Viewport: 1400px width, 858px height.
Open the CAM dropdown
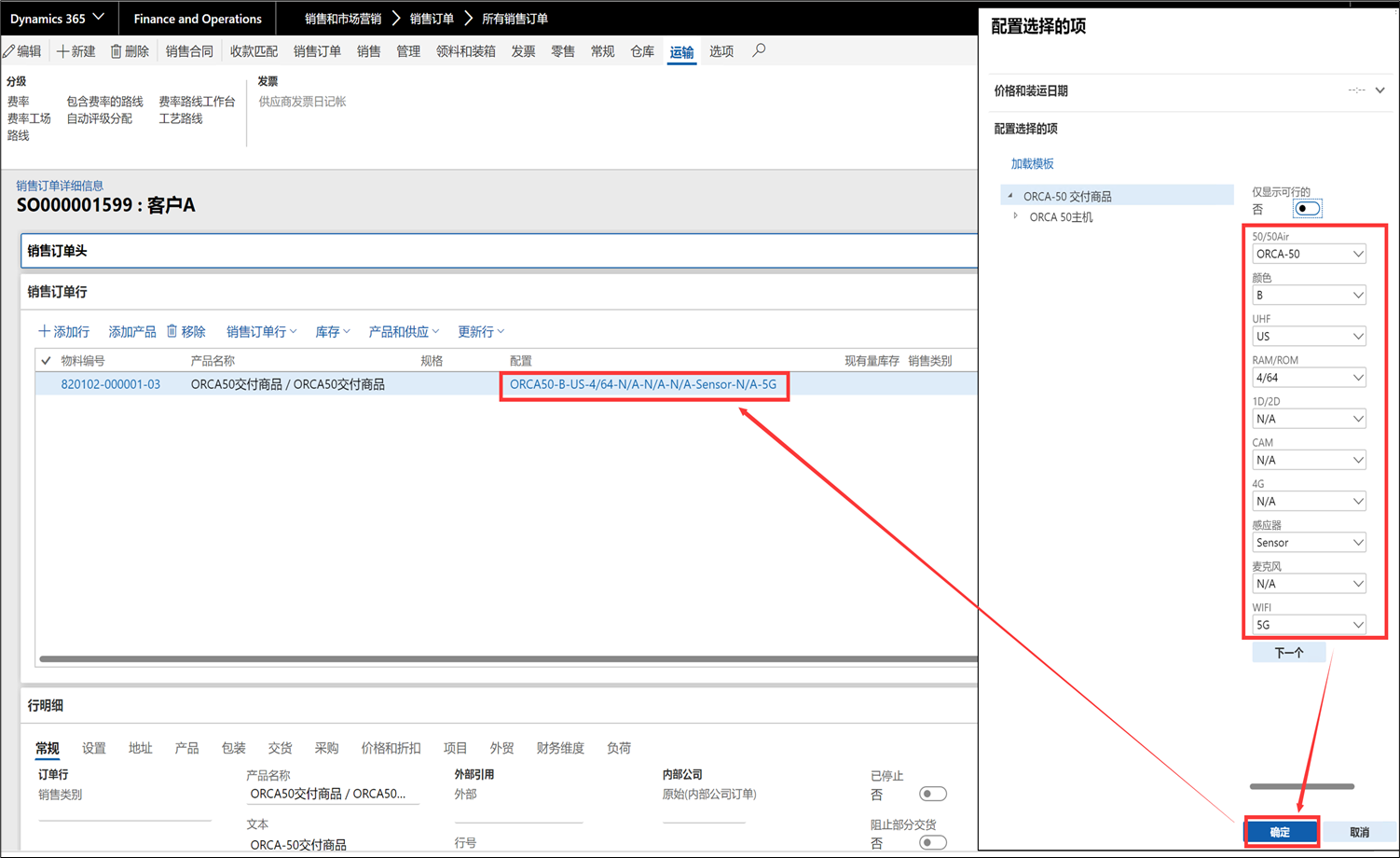(1309, 460)
